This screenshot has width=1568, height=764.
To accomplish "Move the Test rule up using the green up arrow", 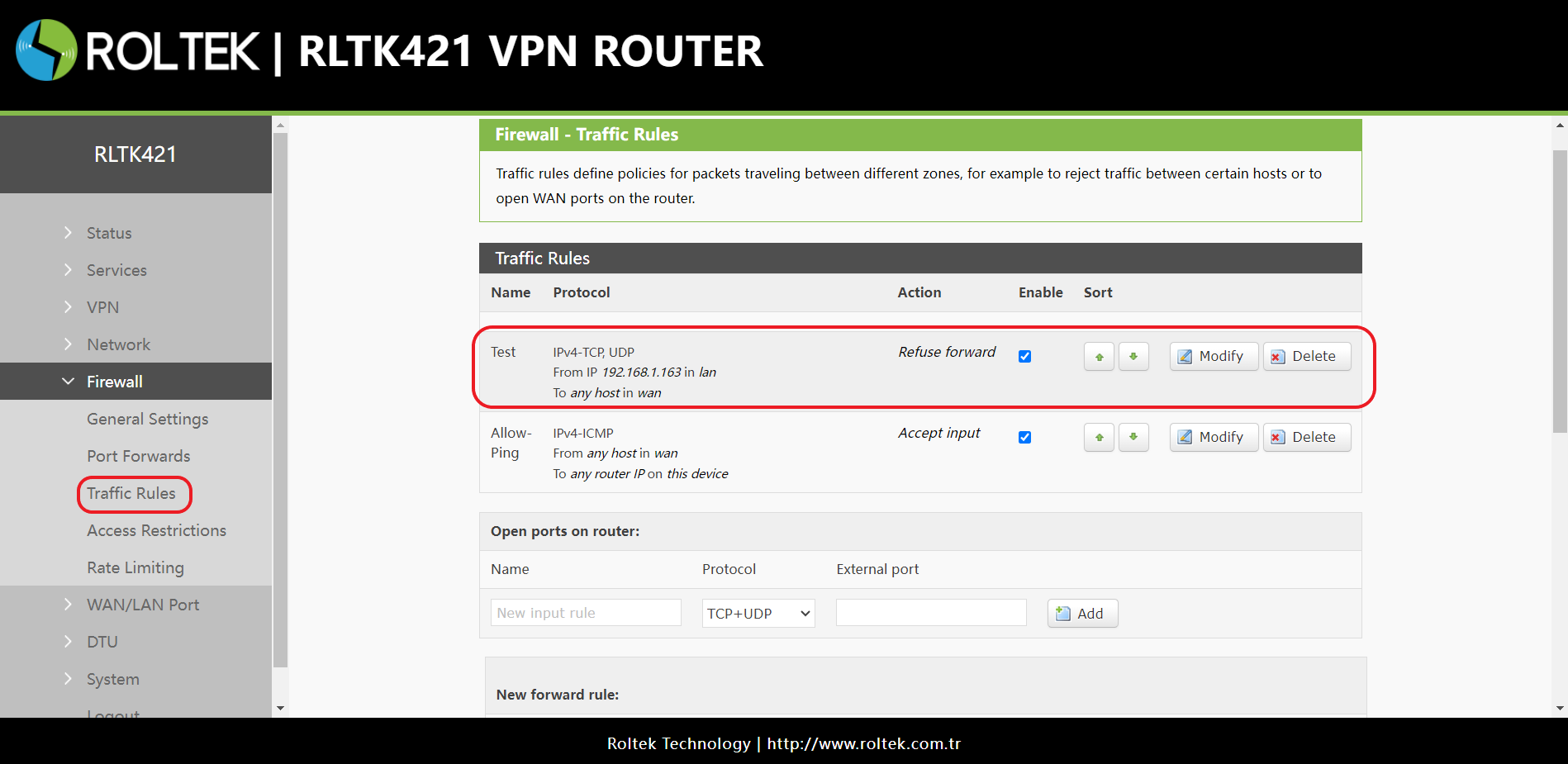I will tap(1099, 356).
